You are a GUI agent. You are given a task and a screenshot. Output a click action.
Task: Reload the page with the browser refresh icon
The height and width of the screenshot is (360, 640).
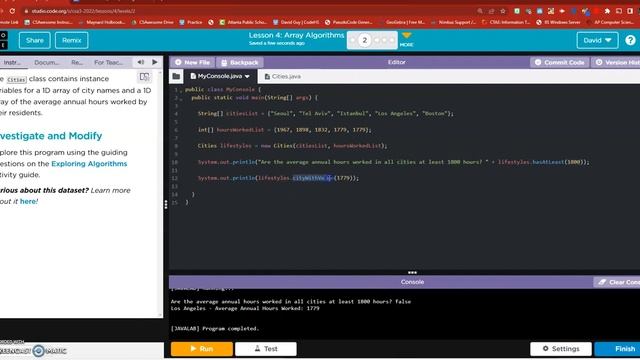pyautogui.click(x=12, y=11)
